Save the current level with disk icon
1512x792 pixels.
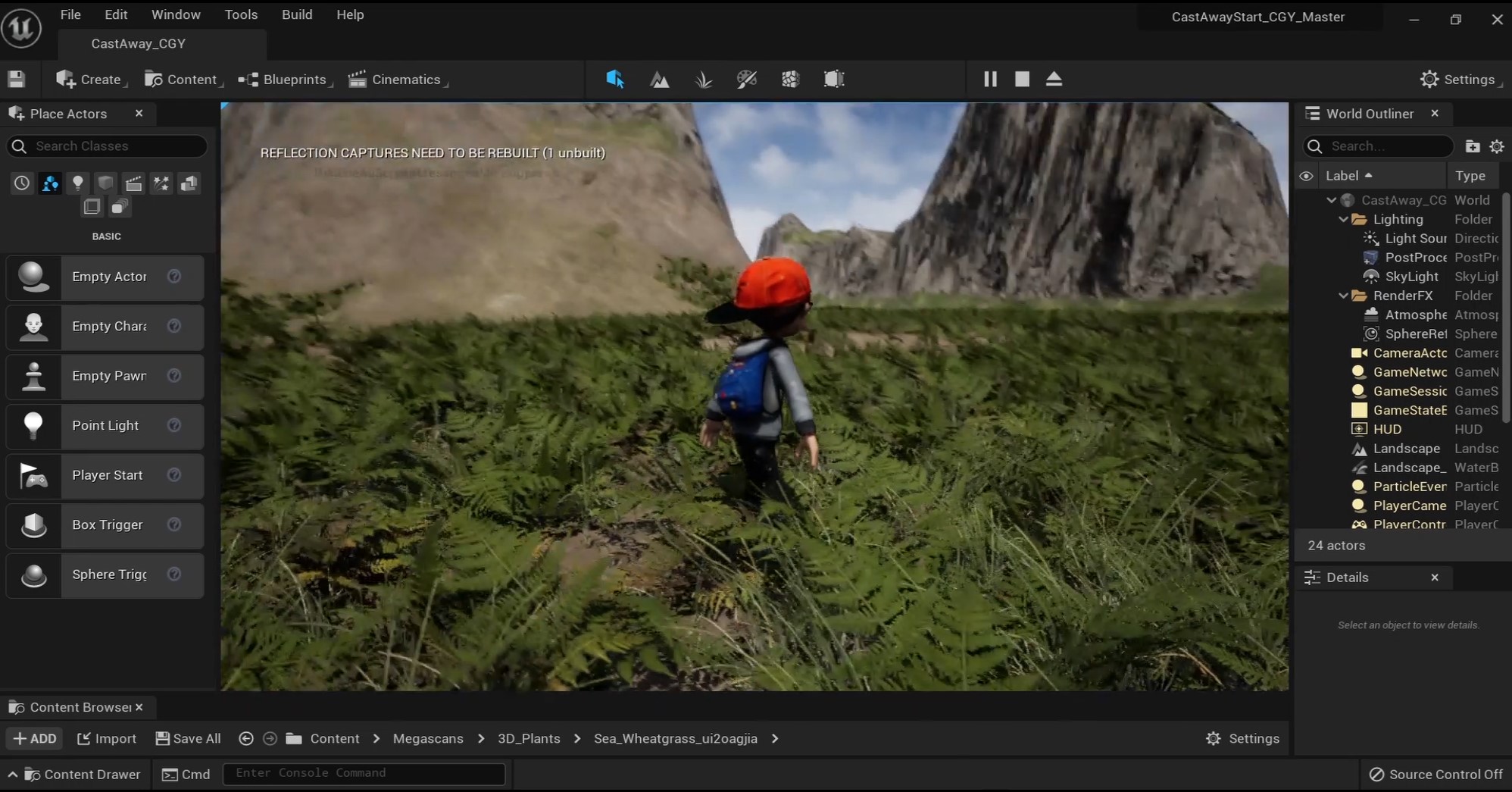tap(17, 79)
